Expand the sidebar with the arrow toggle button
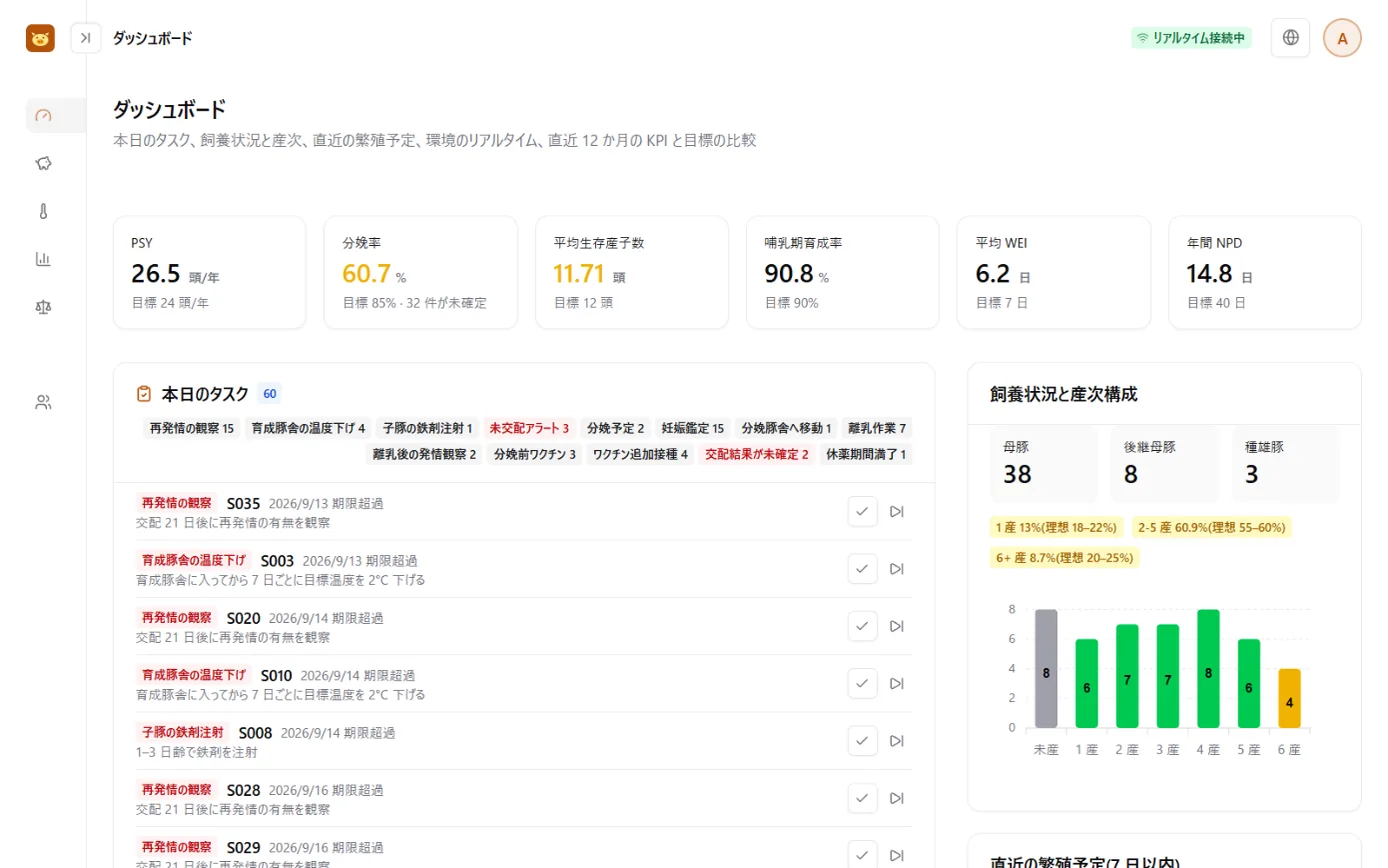Screen dimensions: 1388x868 (x=86, y=38)
